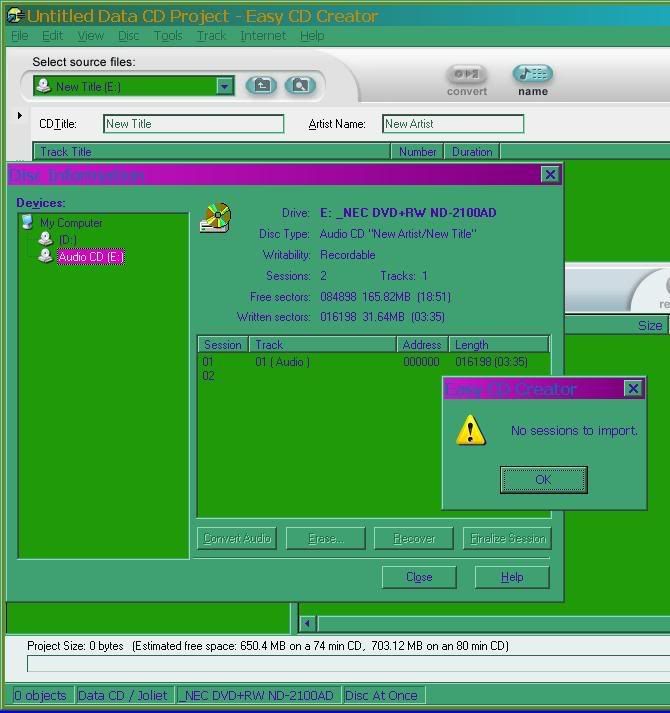Image resolution: width=670 pixels, height=713 pixels.
Task: Select My Computer in the Devices tree
Action: pos(71,223)
